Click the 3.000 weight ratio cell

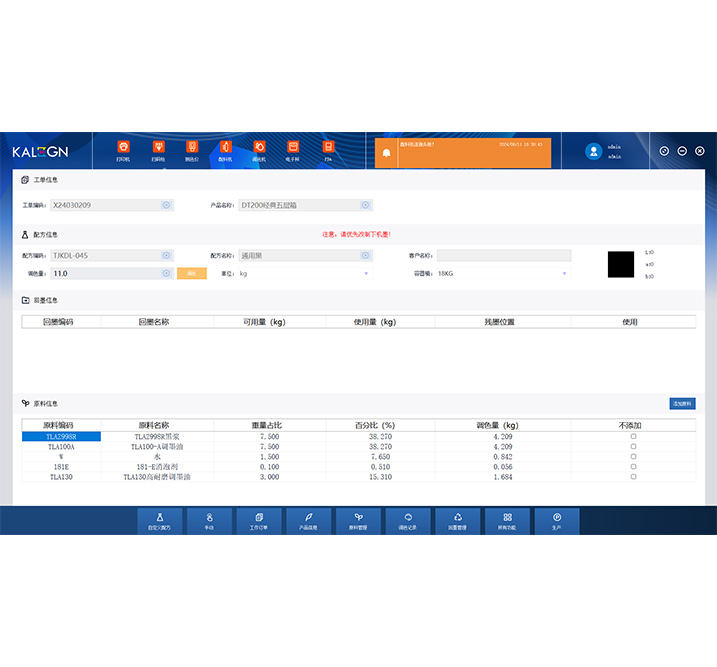pos(270,477)
